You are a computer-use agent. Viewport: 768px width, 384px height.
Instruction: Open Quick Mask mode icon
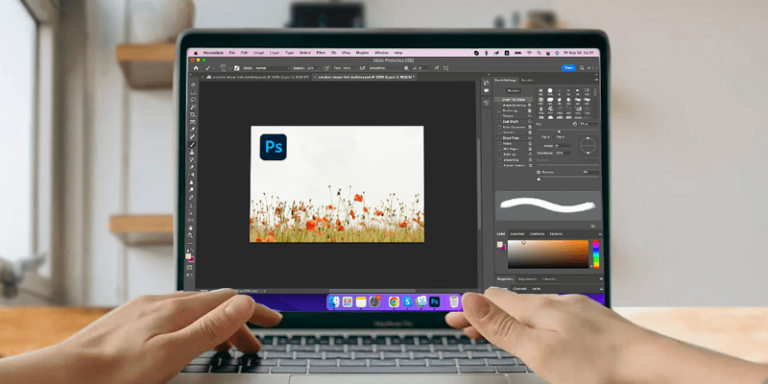(190, 268)
